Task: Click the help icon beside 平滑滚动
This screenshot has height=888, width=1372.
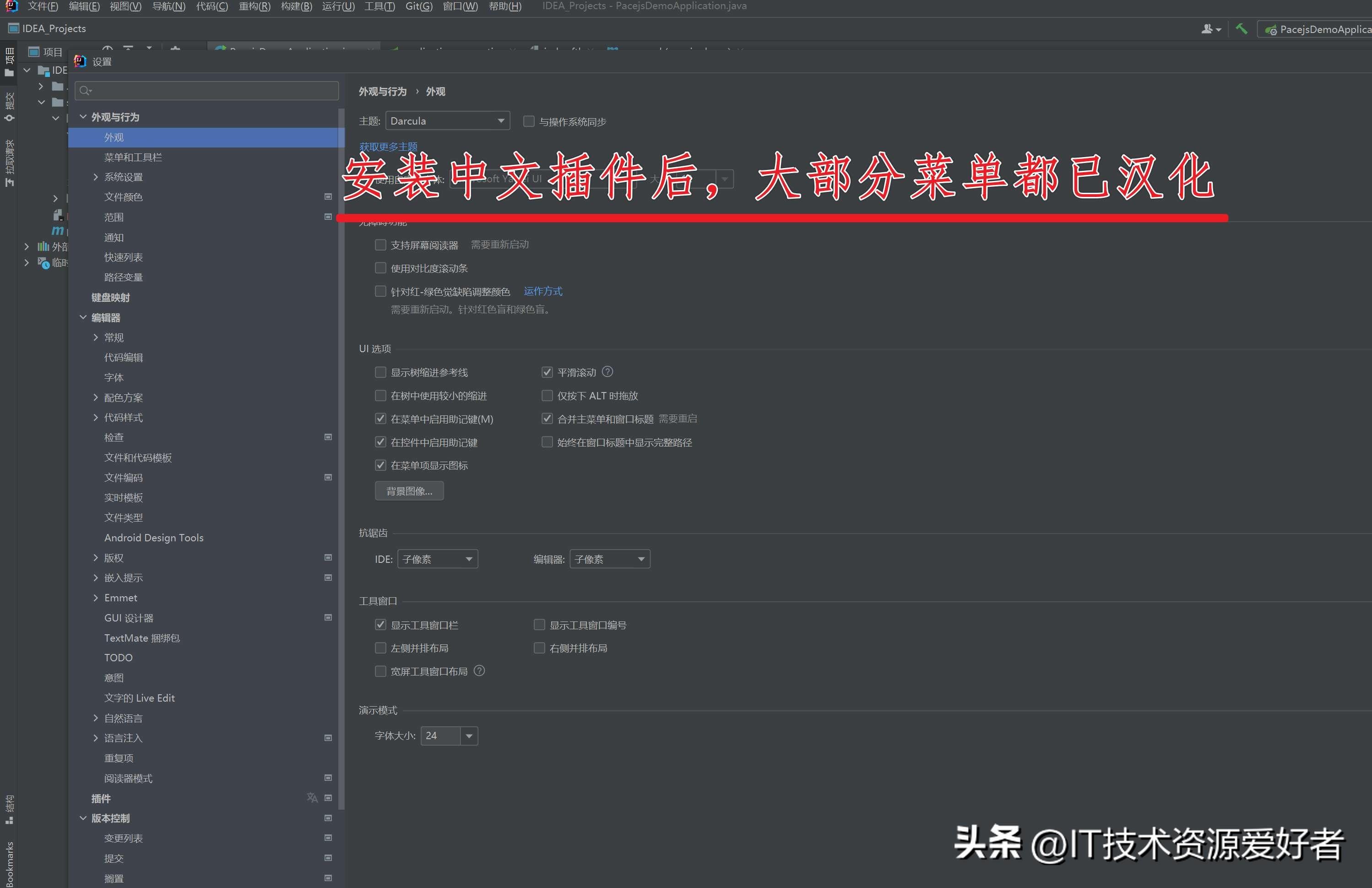Action: tap(607, 372)
